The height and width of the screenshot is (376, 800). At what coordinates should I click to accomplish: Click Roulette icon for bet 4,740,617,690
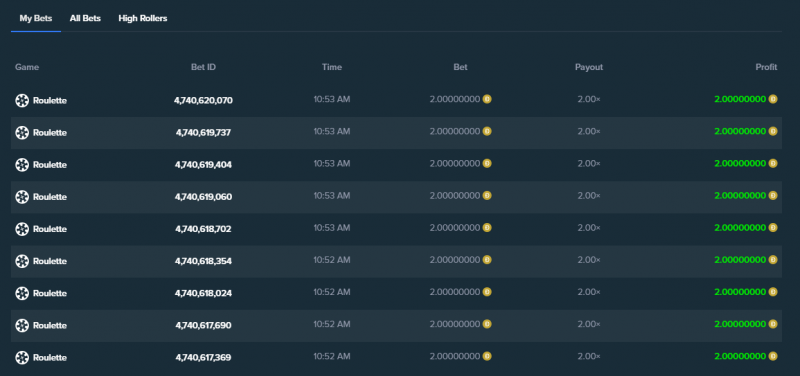22,325
